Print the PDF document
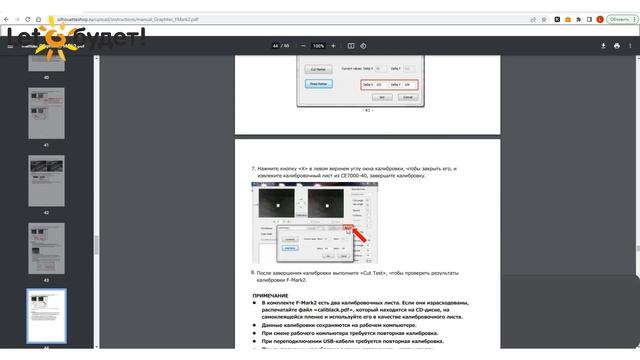Image resolution: width=640 pixels, height=360 pixels. click(x=617, y=46)
